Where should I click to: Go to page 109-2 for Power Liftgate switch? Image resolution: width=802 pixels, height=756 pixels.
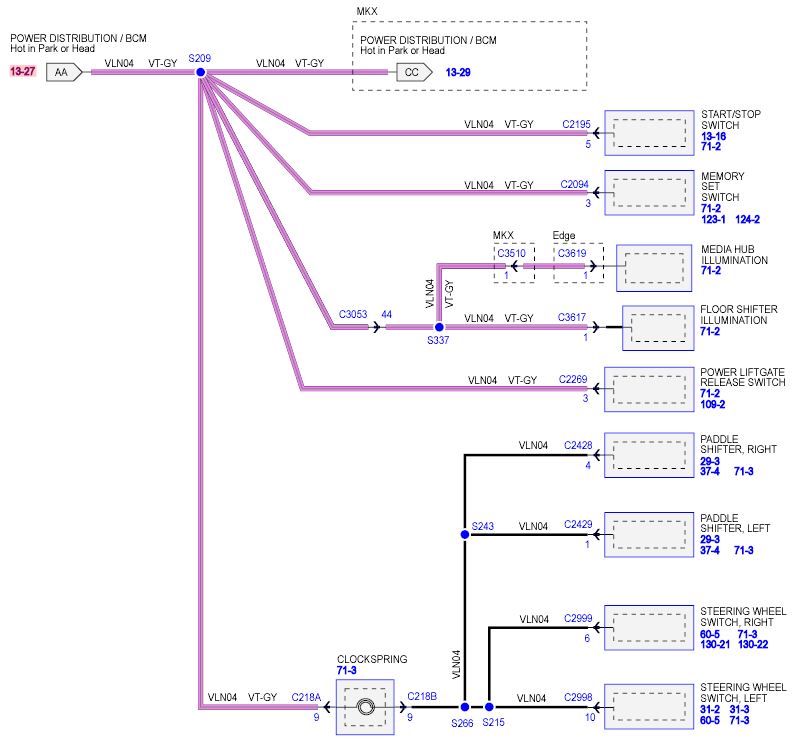click(x=713, y=405)
